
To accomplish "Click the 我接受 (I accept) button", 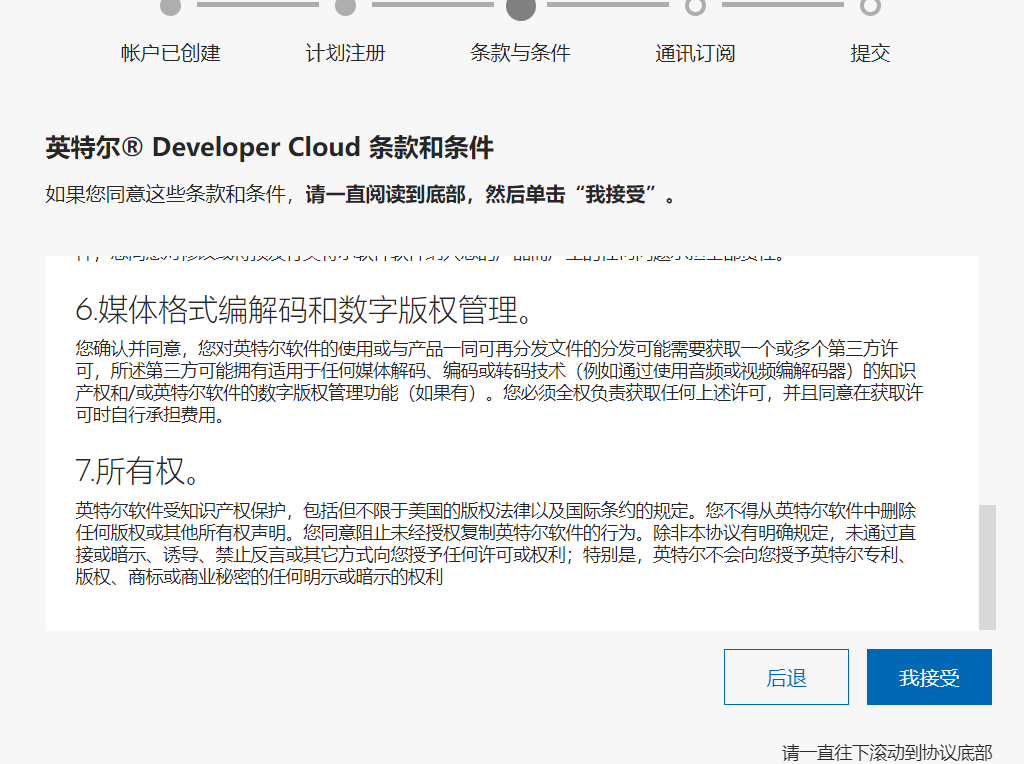I will click(x=929, y=677).
